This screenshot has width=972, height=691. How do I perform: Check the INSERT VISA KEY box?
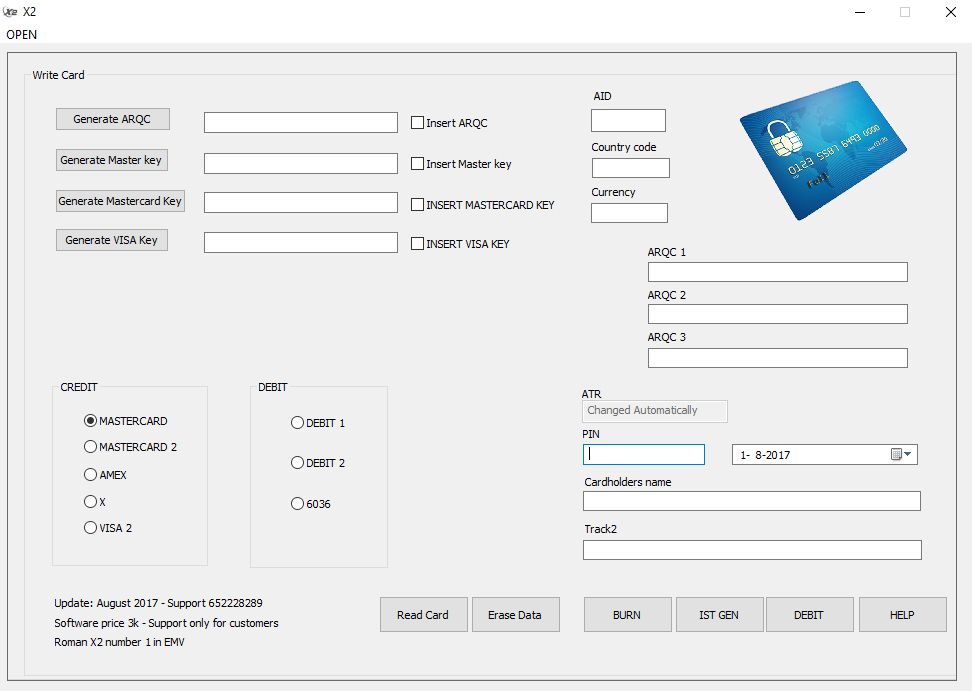click(x=417, y=244)
